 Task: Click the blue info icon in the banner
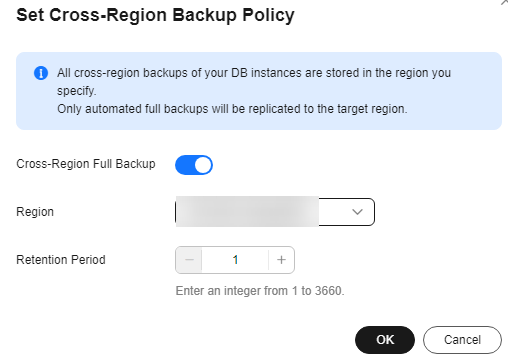[x=41, y=73]
